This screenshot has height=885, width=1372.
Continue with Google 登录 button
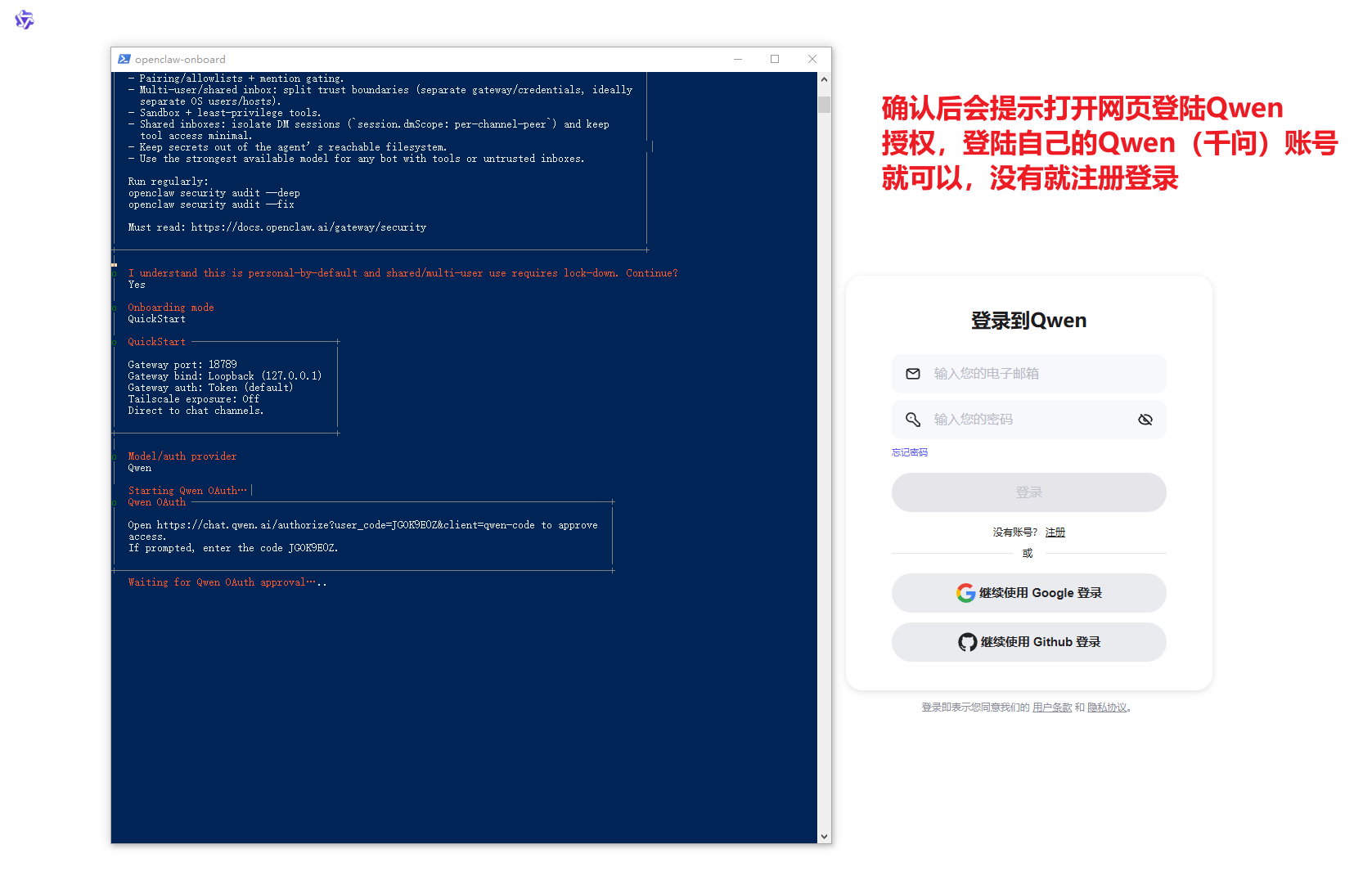pos(1029,593)
